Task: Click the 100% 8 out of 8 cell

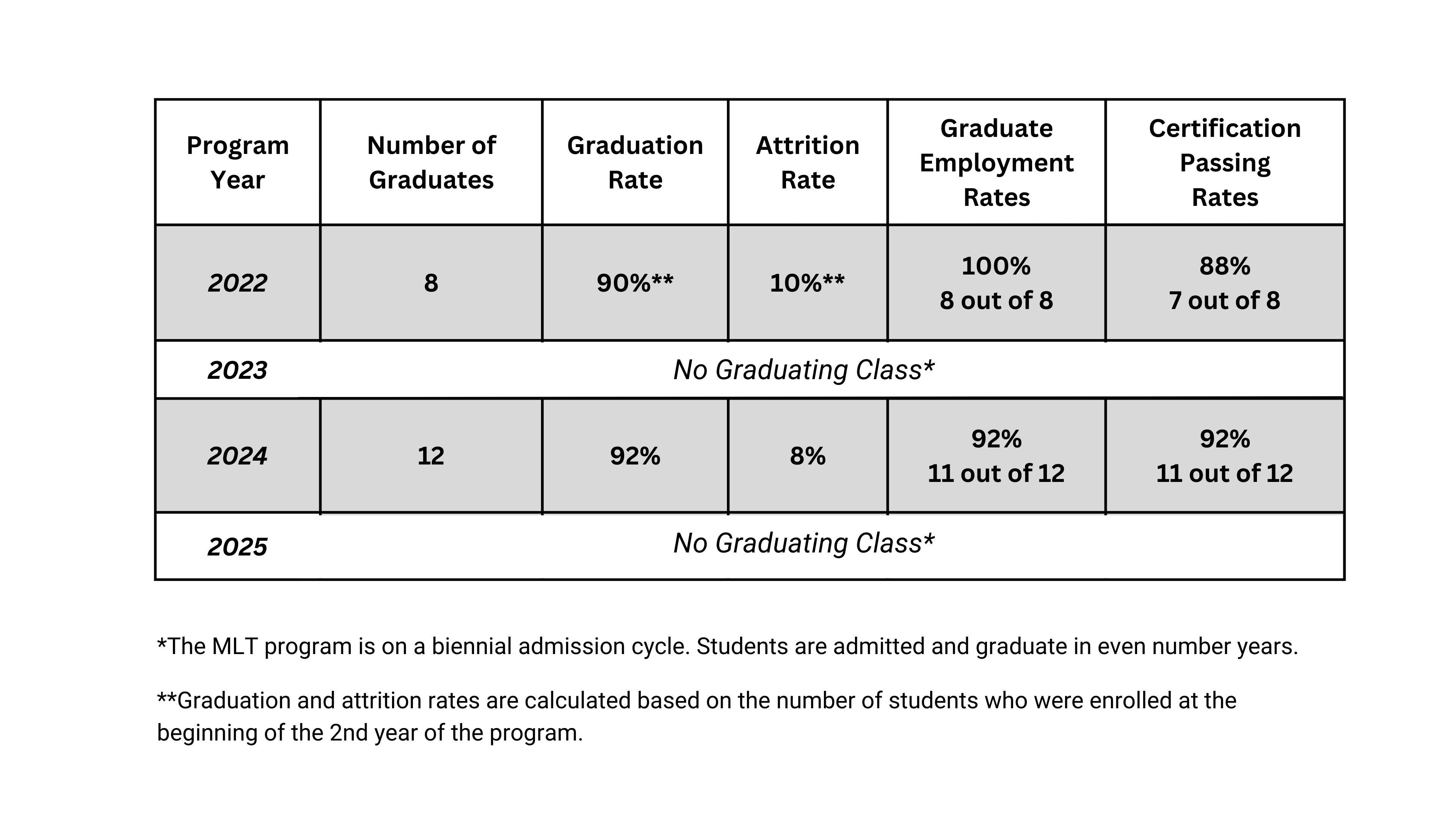Action: [996, 283]
